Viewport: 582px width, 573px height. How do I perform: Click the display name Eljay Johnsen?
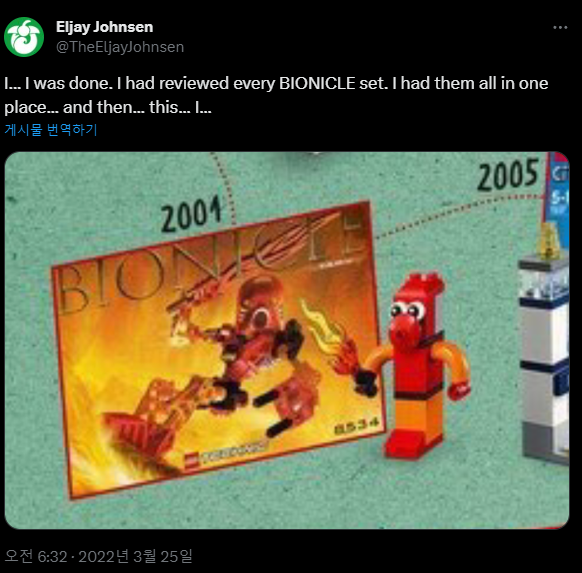coord(104,27)
